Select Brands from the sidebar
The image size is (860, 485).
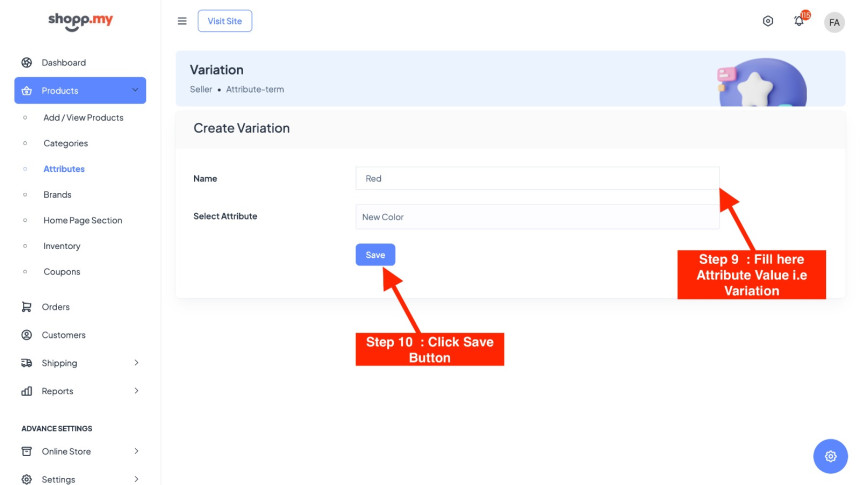[x=57, y=194]
